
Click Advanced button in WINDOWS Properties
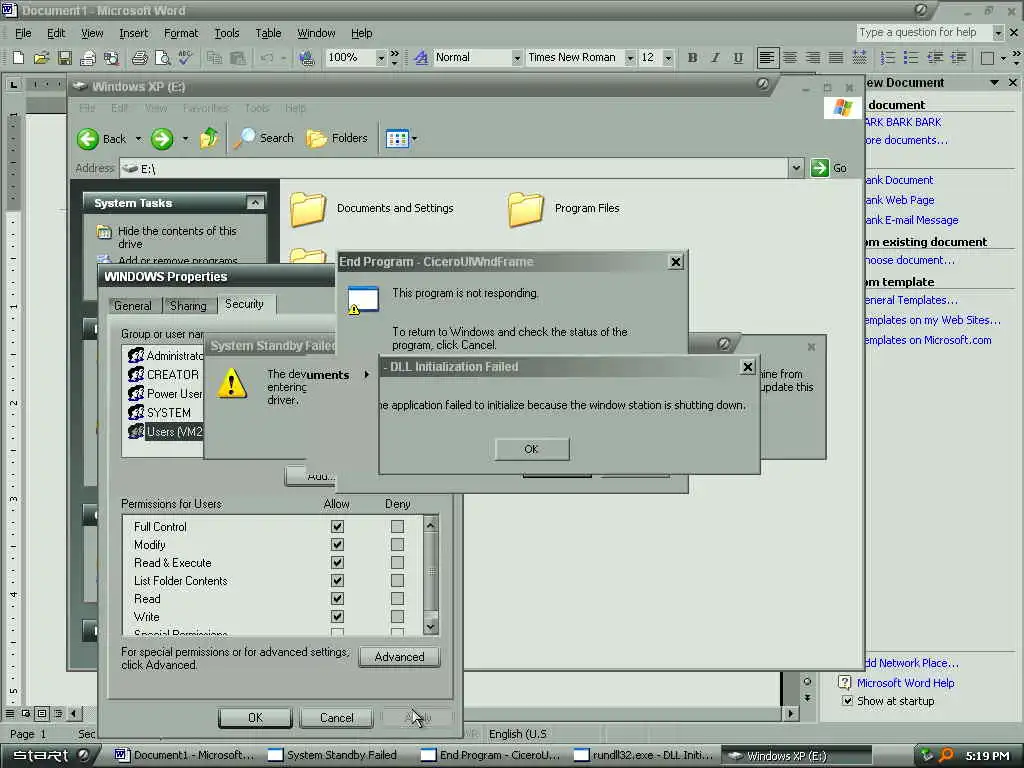[399, 657]
